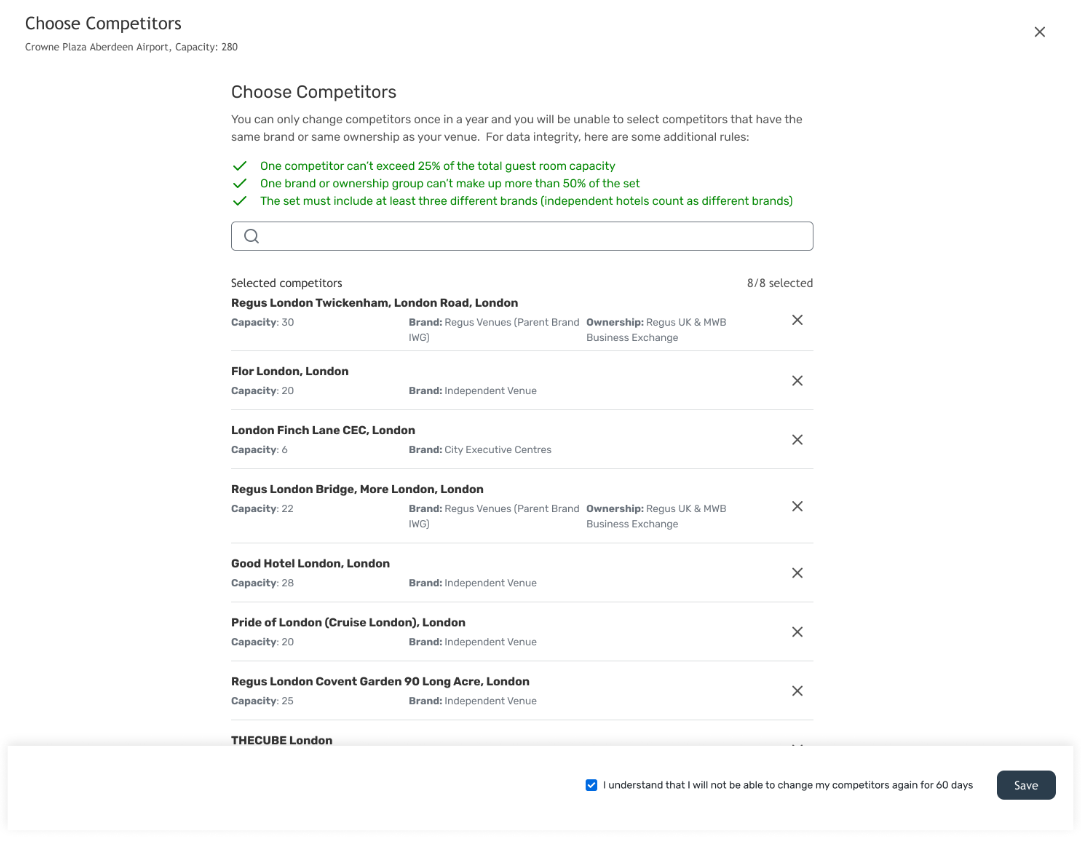Close the Choose Competitors dialog

tap(1040, 32)
